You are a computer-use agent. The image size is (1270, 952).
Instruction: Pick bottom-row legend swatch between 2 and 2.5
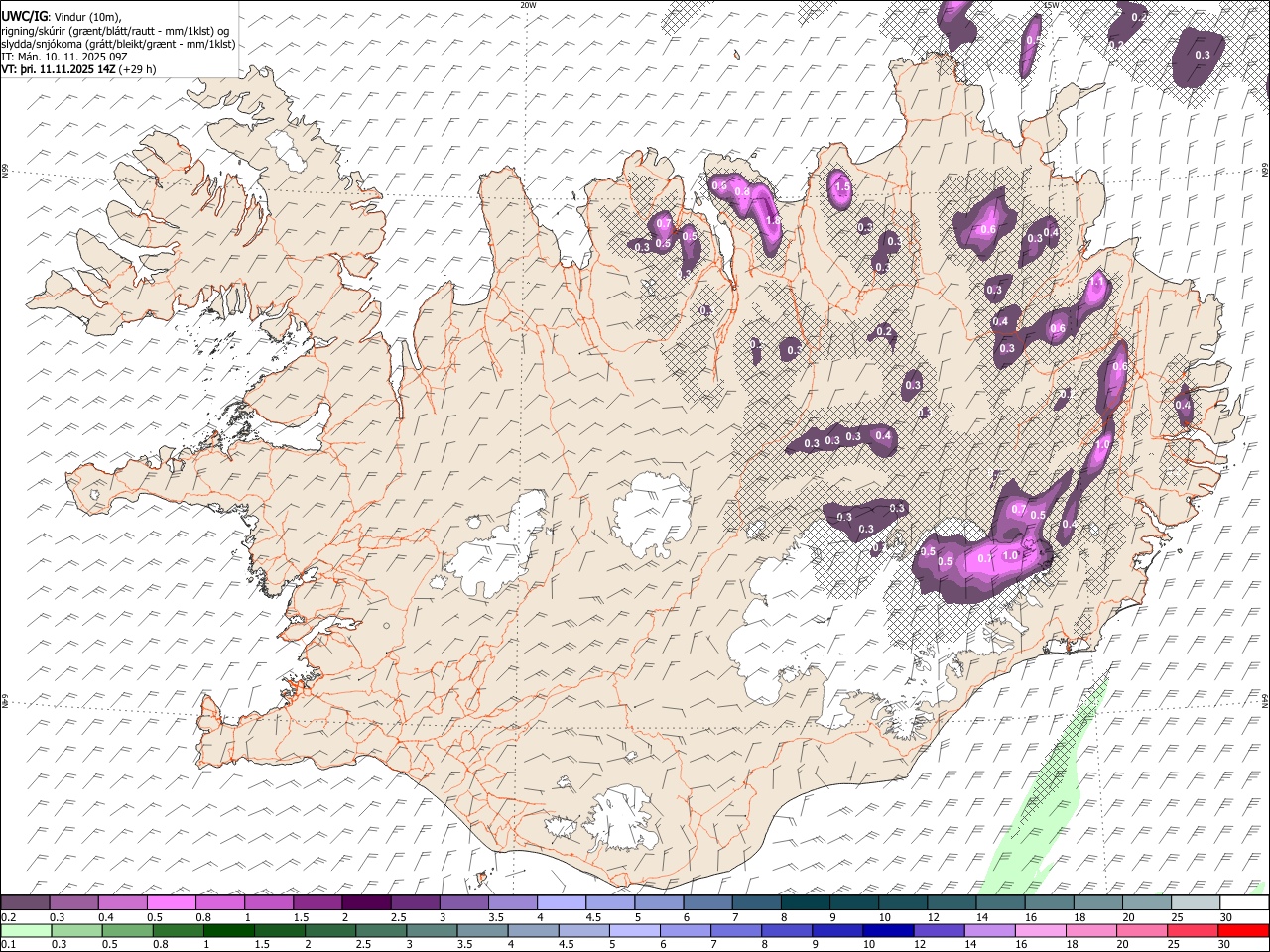pos(330,931)
